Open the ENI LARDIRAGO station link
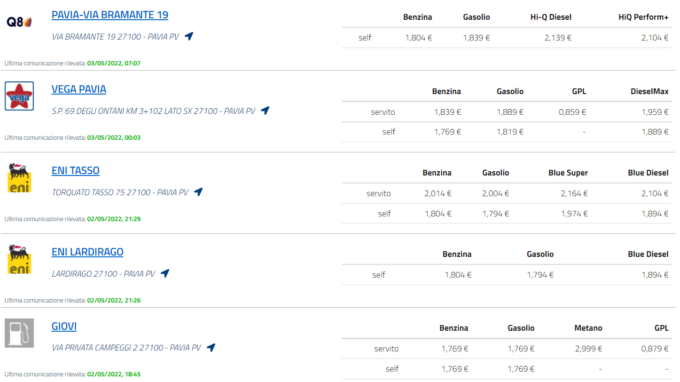680x382 pixels. (x=87, y=252)
